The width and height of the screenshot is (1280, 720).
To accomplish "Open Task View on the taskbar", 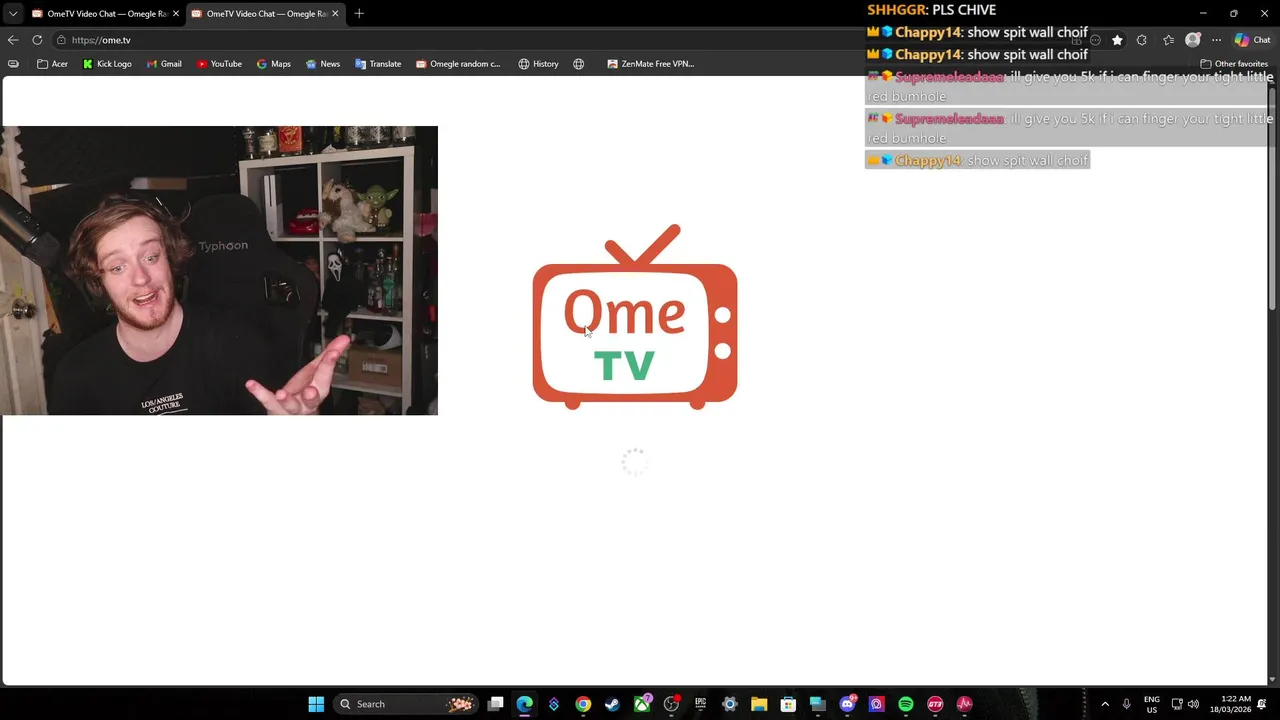I will 495,704.
